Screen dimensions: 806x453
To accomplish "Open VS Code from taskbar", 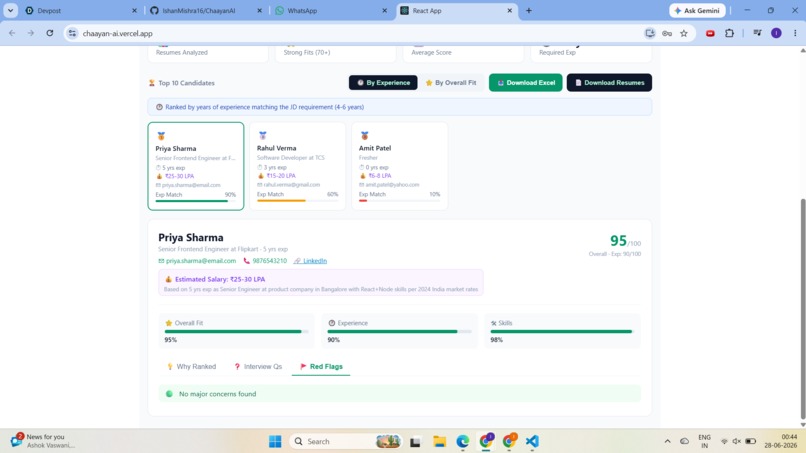I will click(532, 441).
